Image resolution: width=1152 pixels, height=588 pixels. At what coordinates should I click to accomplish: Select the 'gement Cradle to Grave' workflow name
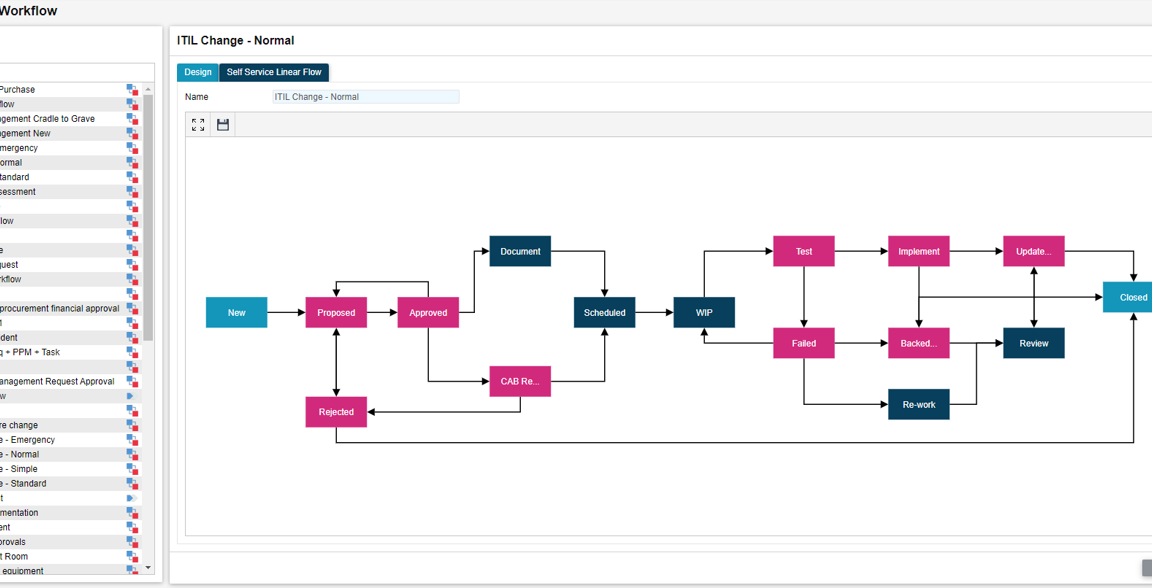(47, 119)
